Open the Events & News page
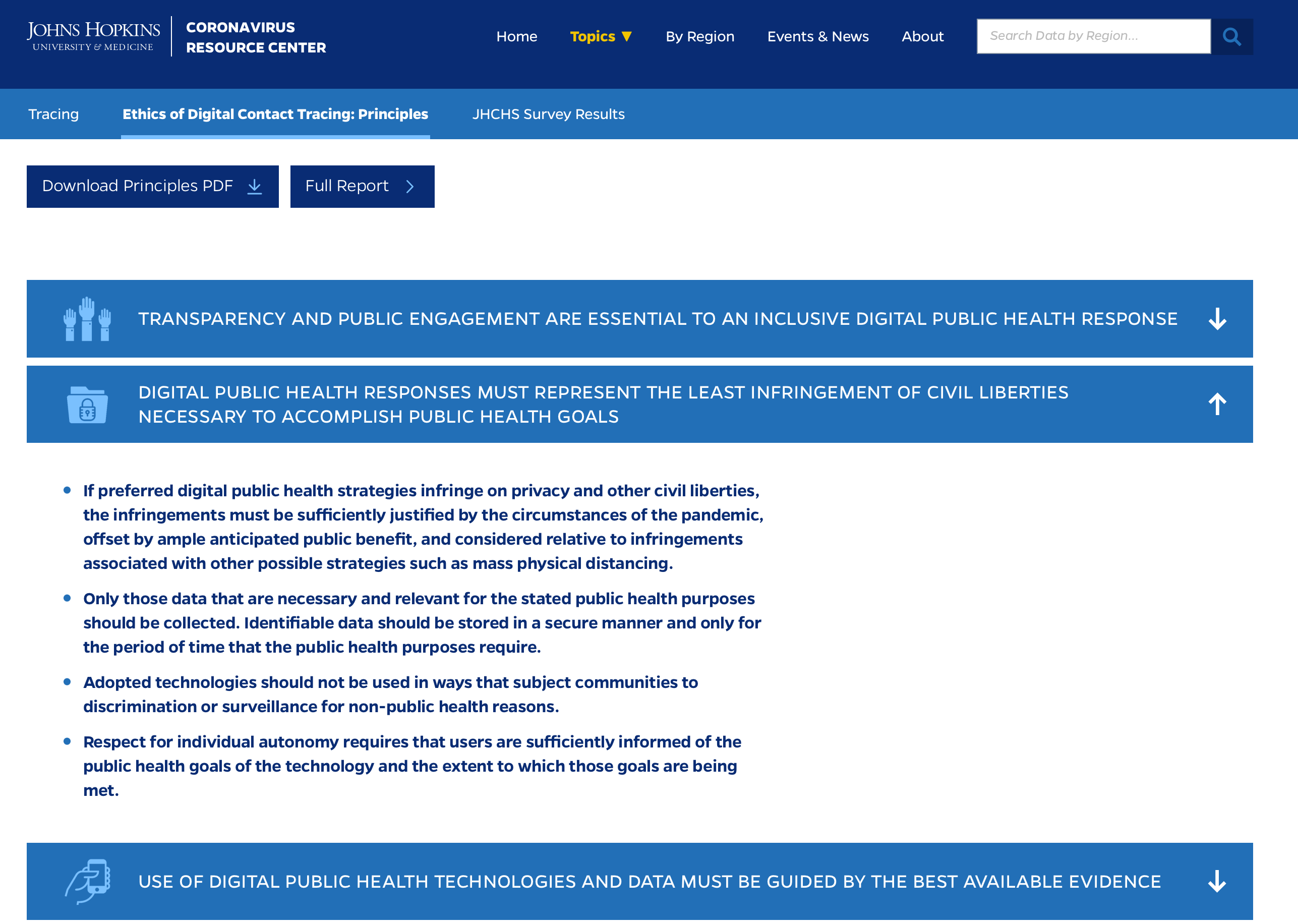The width and height of the screenshot is (1298, 924). tap(818, 36)
